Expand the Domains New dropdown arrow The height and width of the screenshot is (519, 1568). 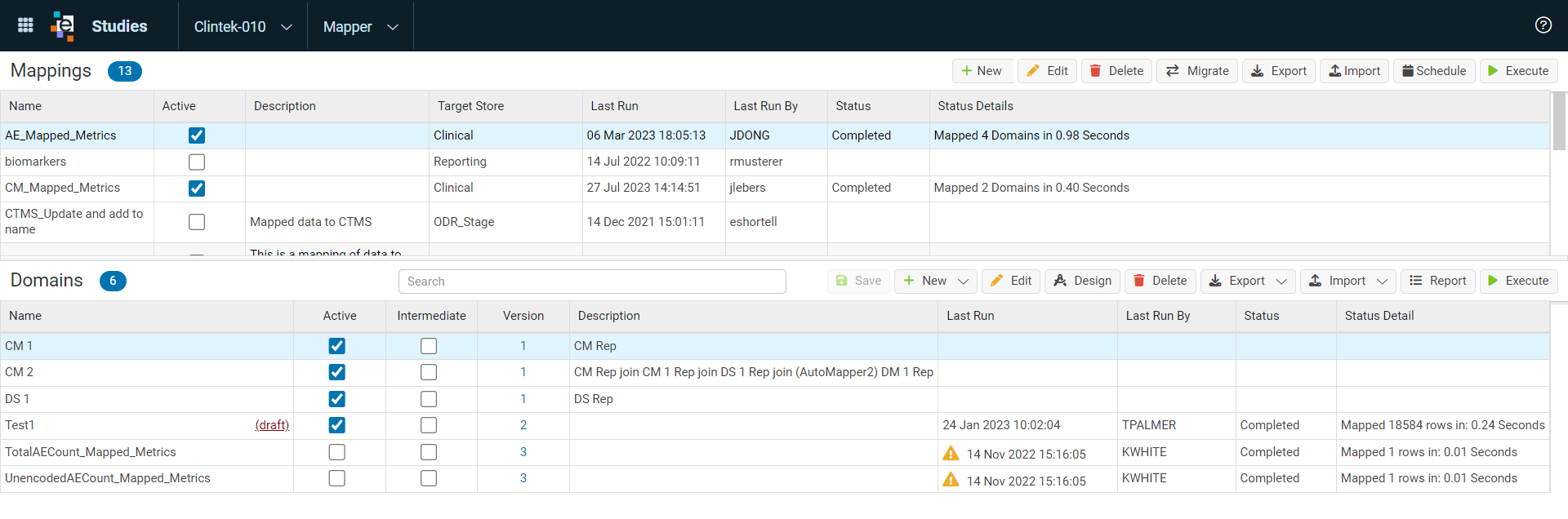coord(963,282)
